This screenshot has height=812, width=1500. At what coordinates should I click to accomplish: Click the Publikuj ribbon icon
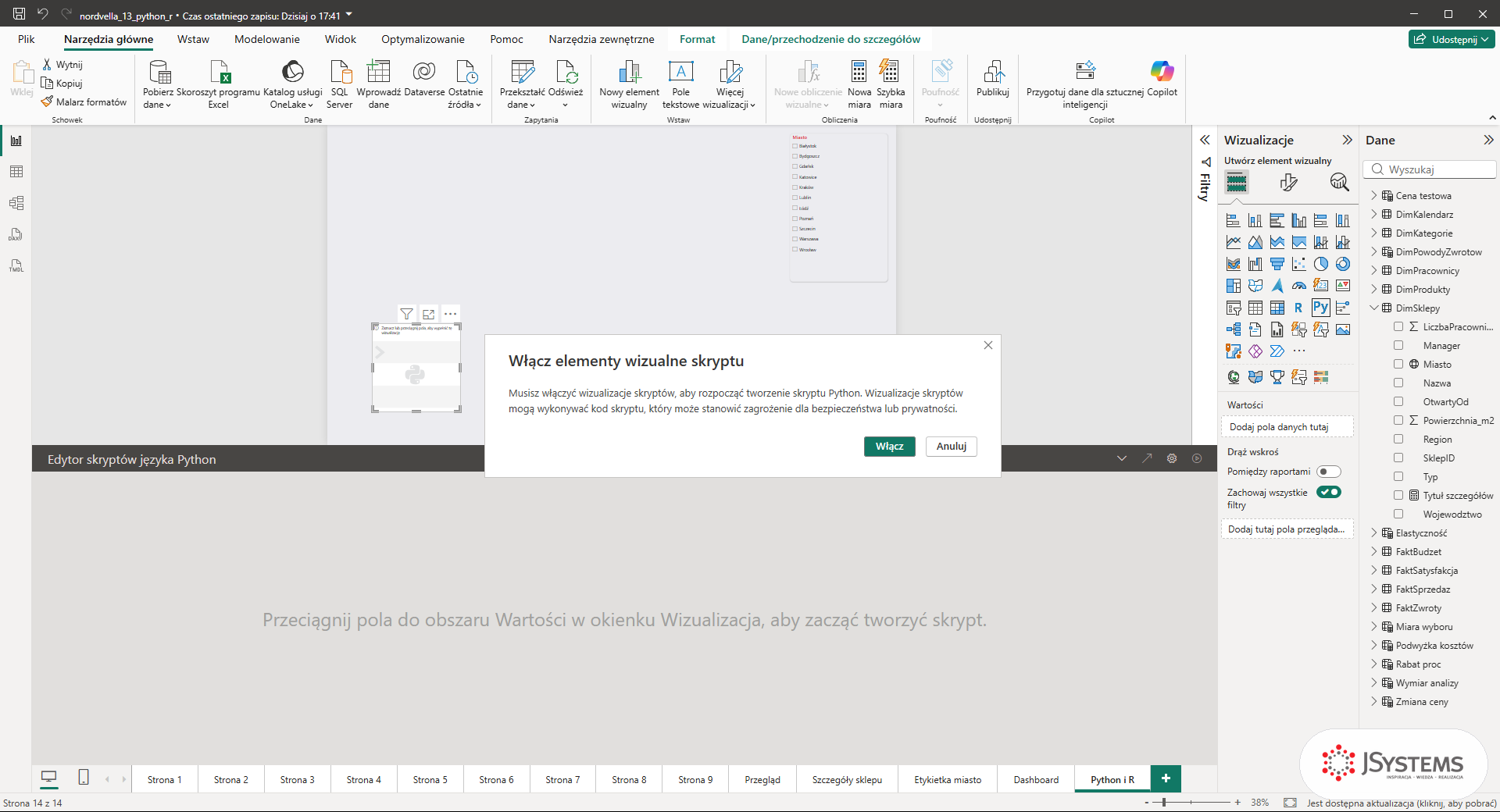tap(993, 80)
